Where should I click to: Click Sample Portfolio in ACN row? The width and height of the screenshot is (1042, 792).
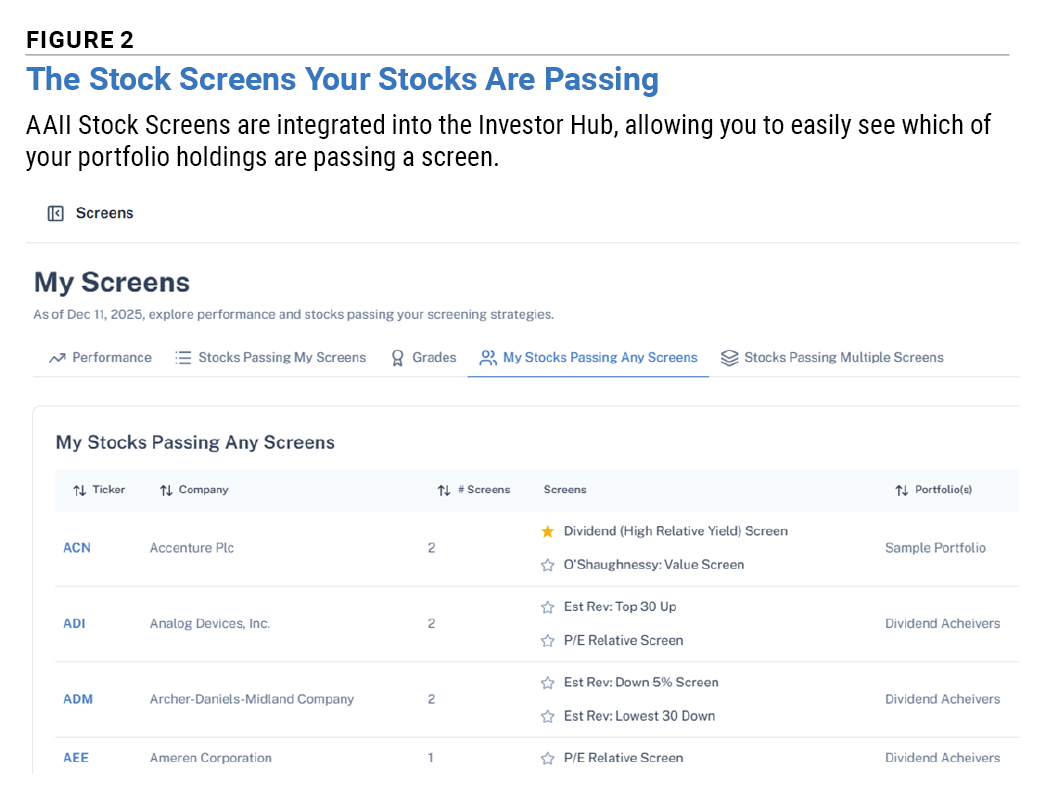[x=935, y=548]
